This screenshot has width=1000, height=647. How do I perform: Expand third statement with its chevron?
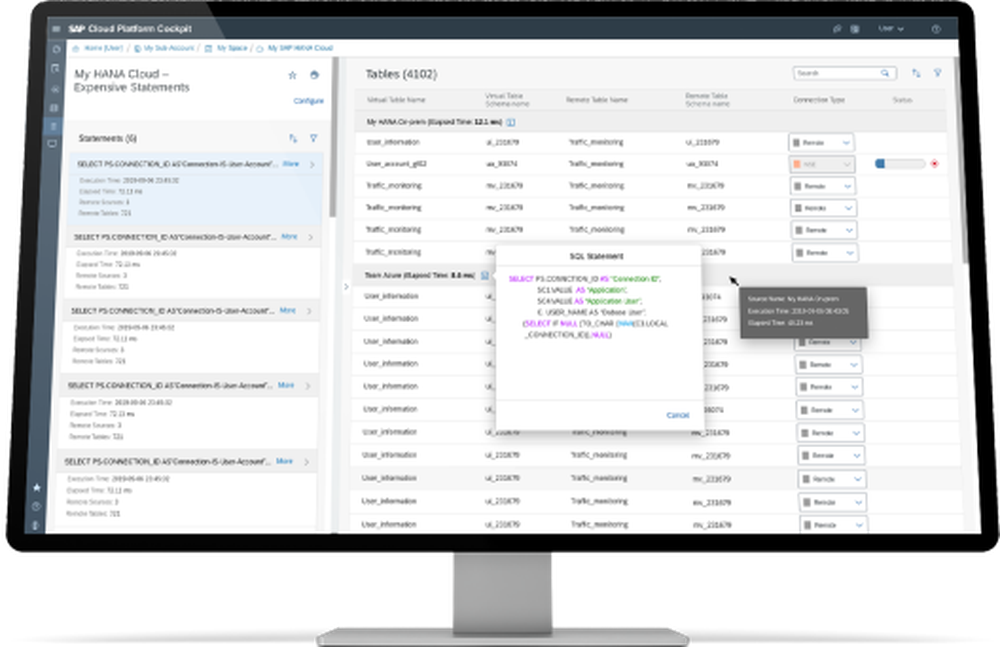coord(310,311)
